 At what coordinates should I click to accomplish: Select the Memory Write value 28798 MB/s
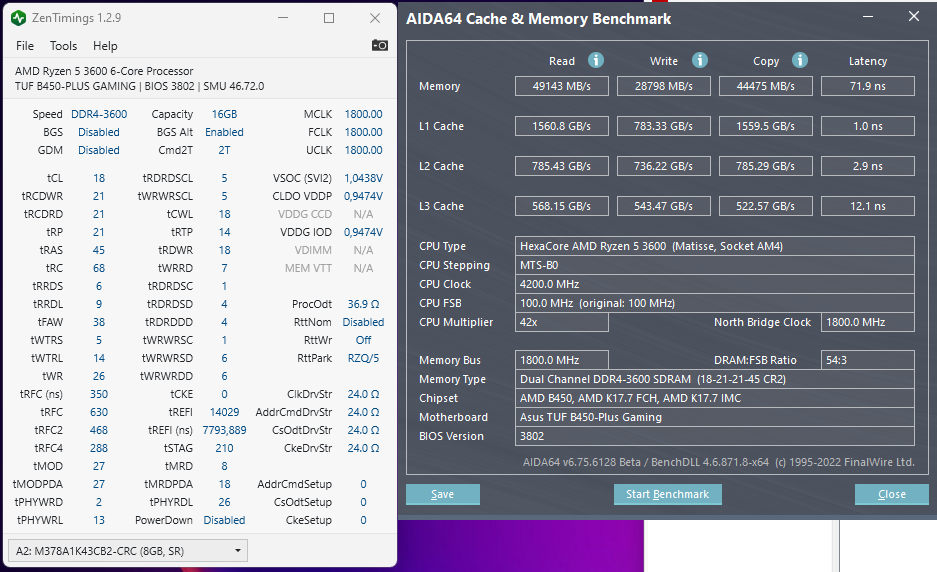pyautogui.click(x=664, y=86)
